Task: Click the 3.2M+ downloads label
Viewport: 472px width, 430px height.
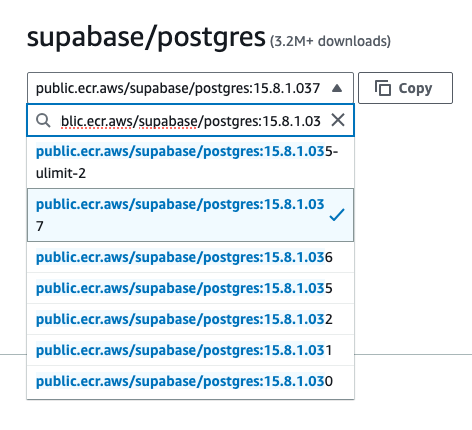Action: (x=330, y=41)
